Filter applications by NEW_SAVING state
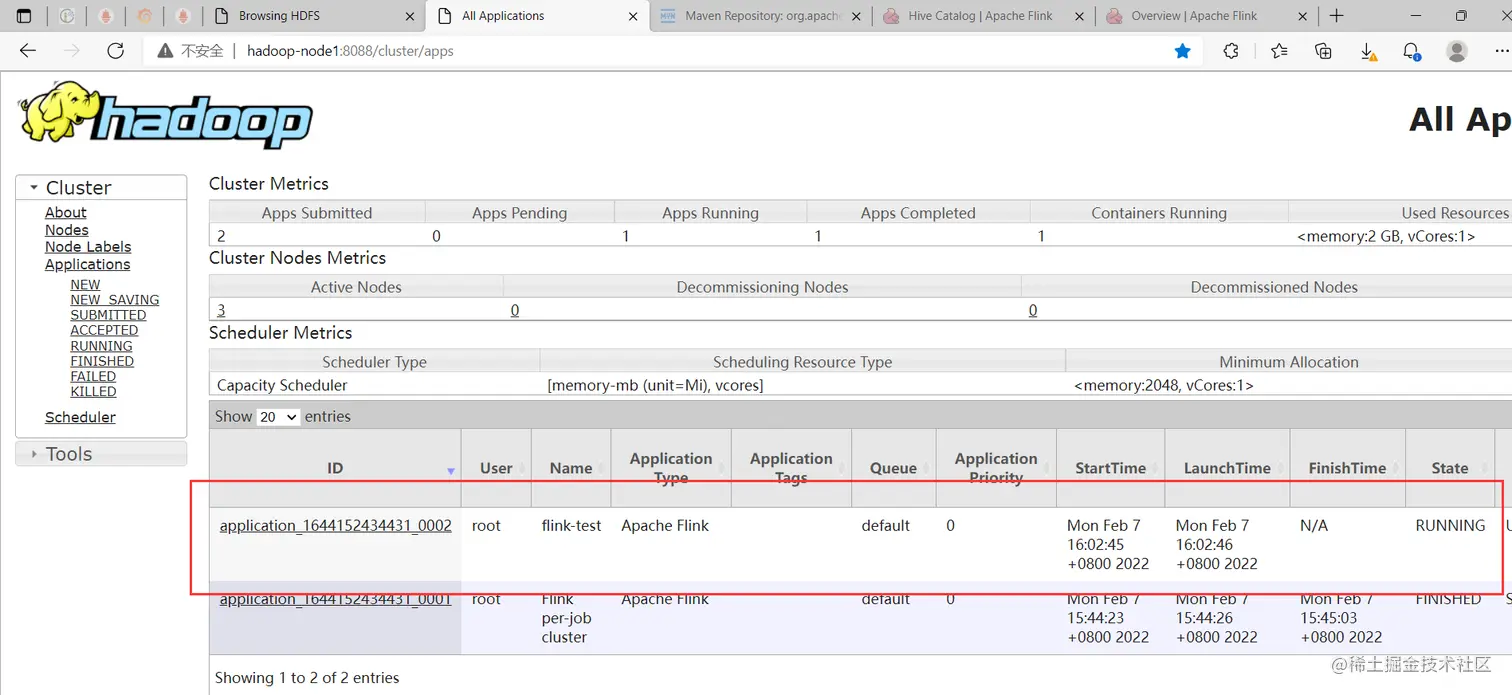Image resolution: width=1512 pixels, height=695 pixels. pyautogui.click(x=114, y=300)
